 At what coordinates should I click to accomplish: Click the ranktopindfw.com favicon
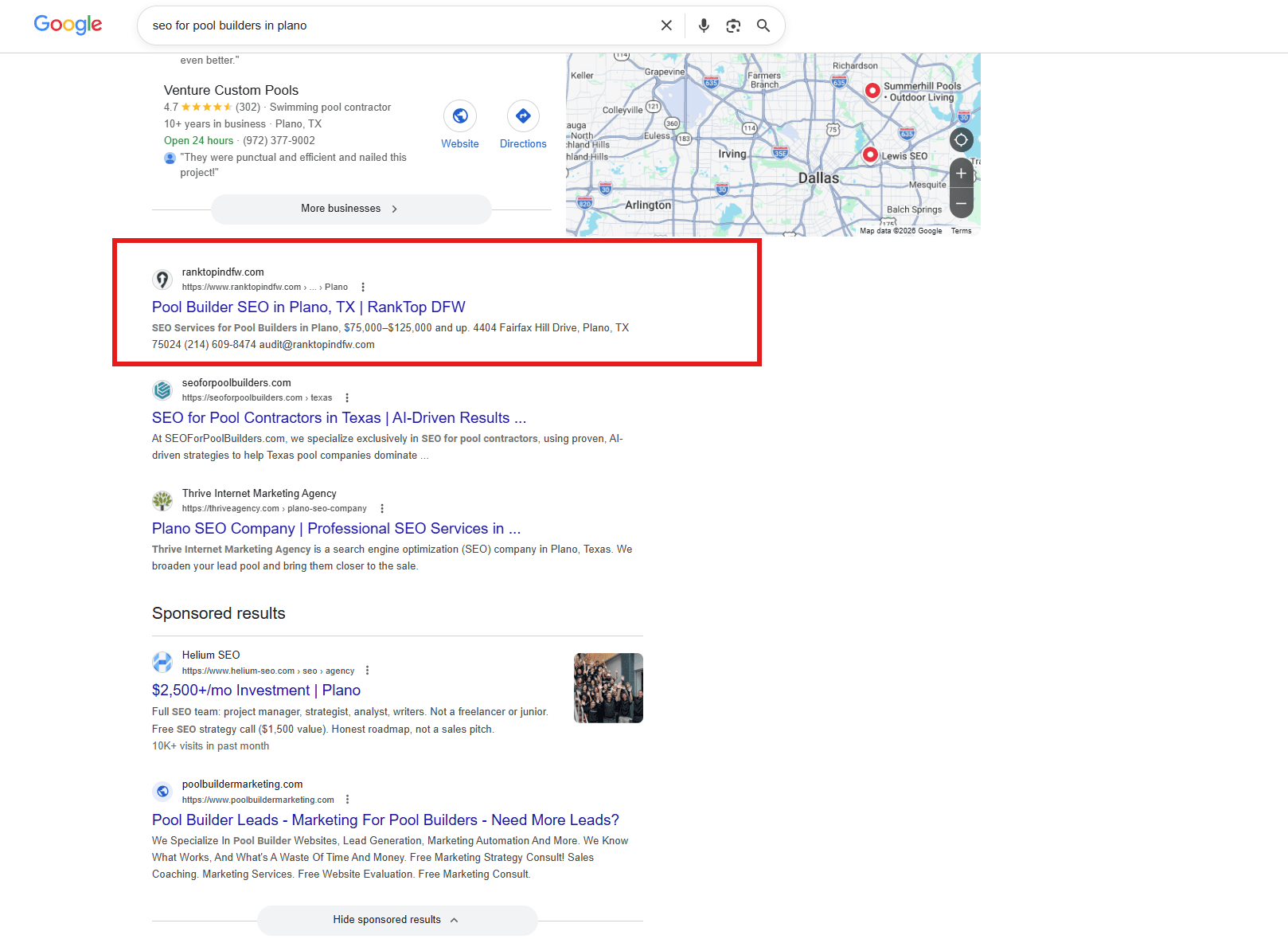pyautogui.click(x=162, y=280)
